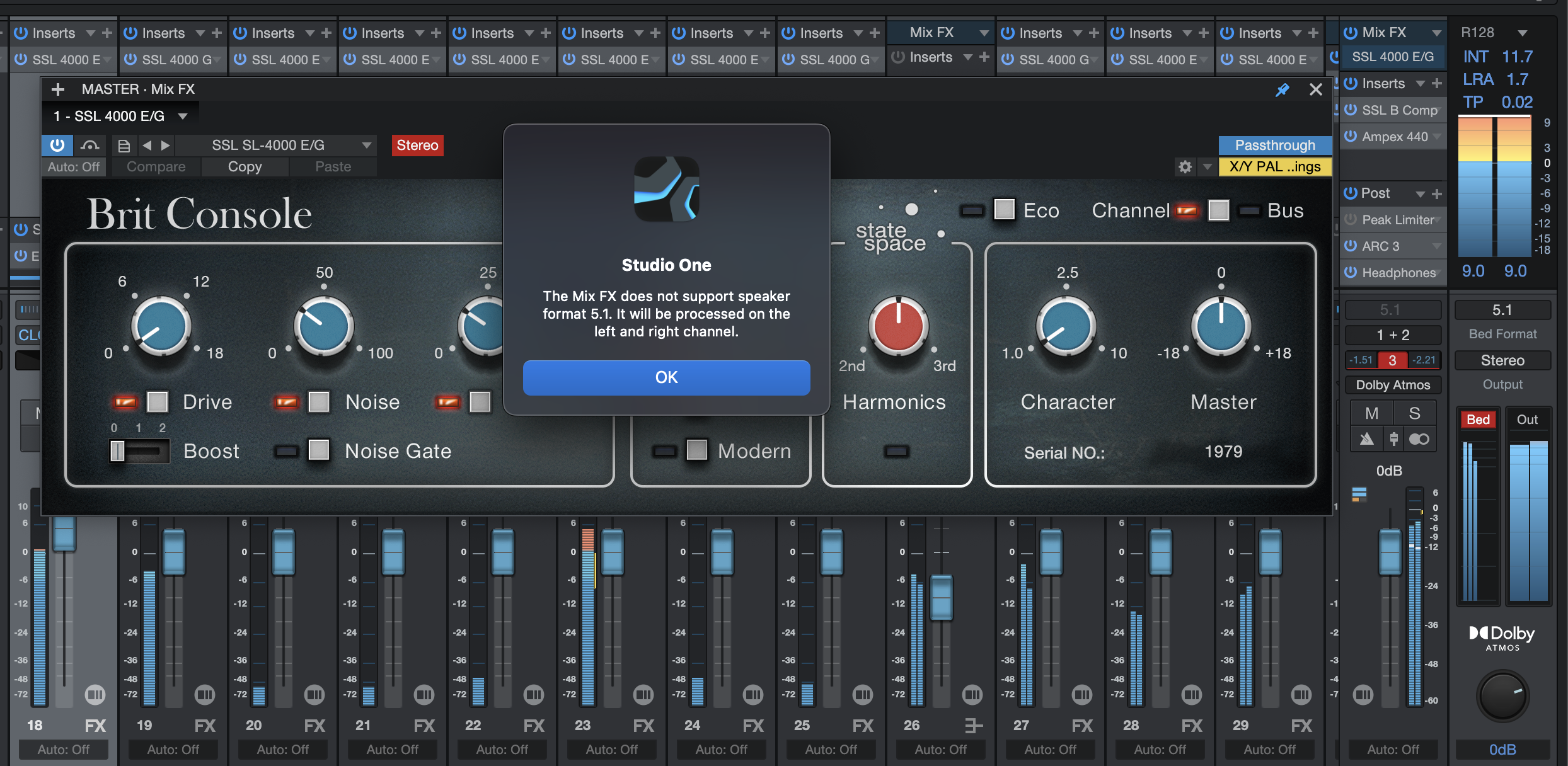Click FX label on channel 23
This screenshot has width=1568, height=766.
click(x=643, y=726)
